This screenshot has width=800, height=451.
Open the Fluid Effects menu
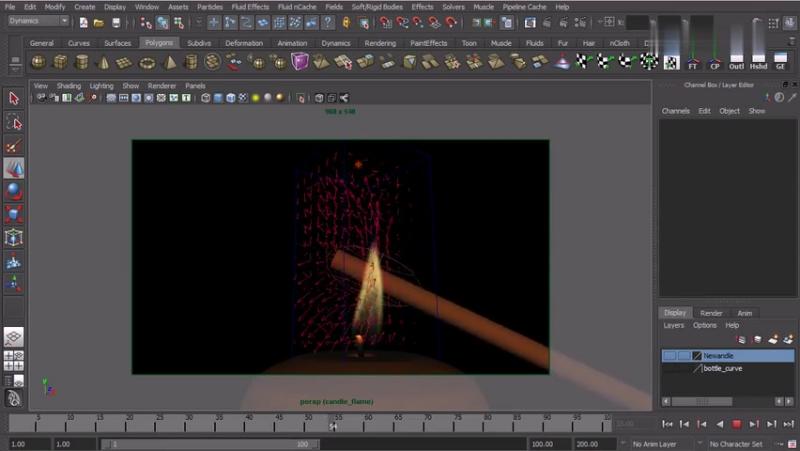click(249, 6)
